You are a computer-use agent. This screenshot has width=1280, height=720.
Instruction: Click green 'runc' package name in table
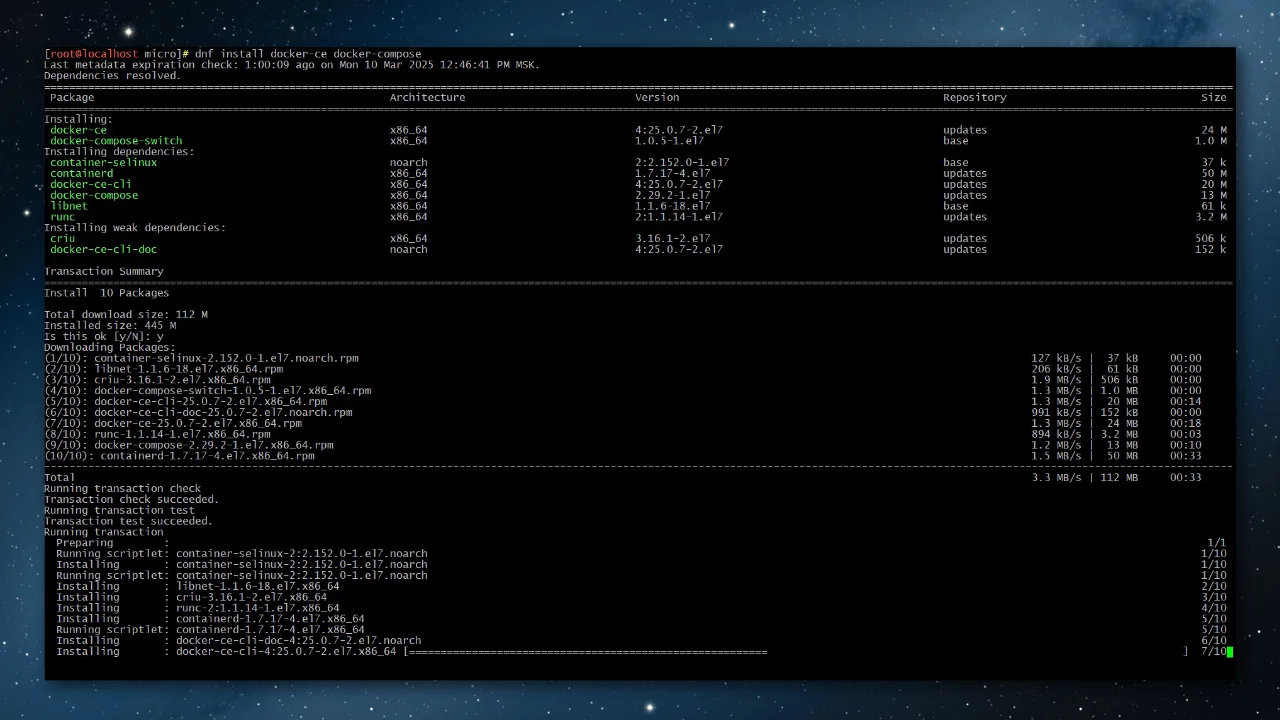tap(63, 217)
